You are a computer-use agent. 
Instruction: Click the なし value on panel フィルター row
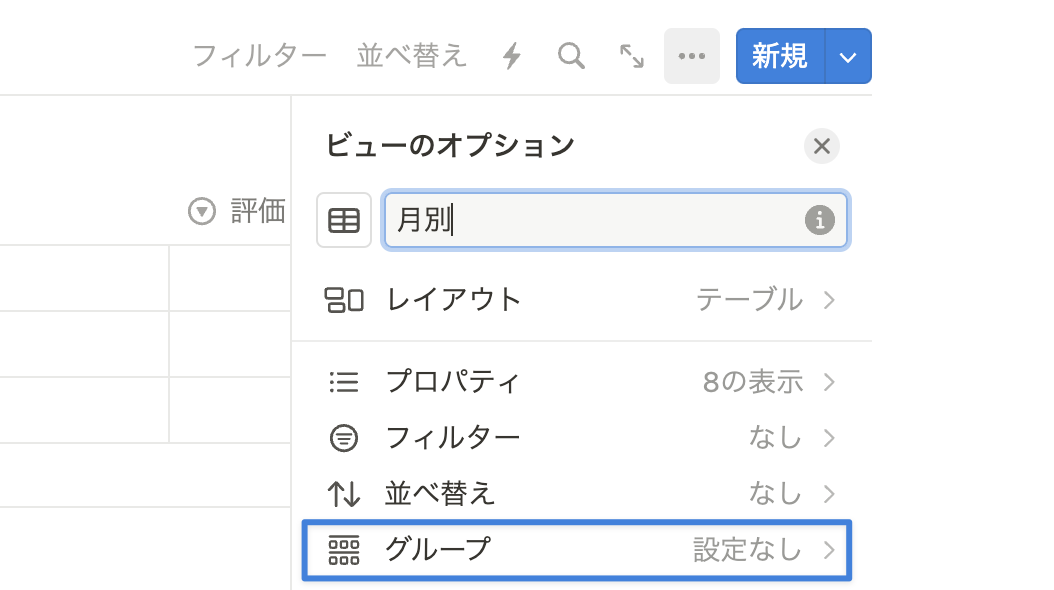[775, 437]
